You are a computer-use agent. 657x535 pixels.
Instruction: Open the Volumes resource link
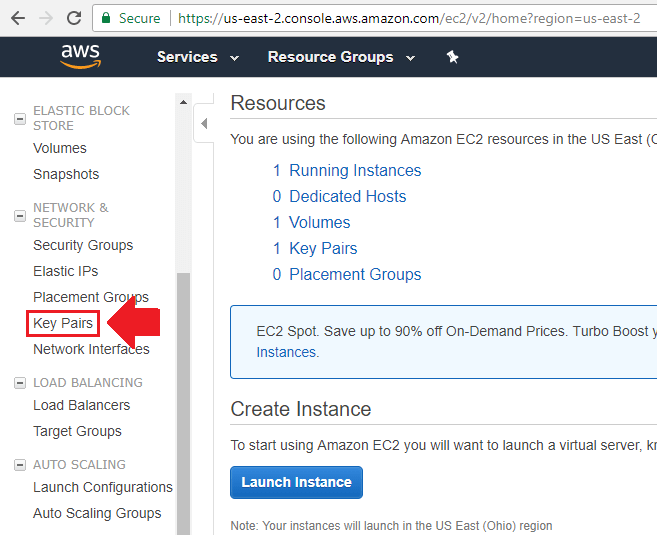[x=320, y=223]
